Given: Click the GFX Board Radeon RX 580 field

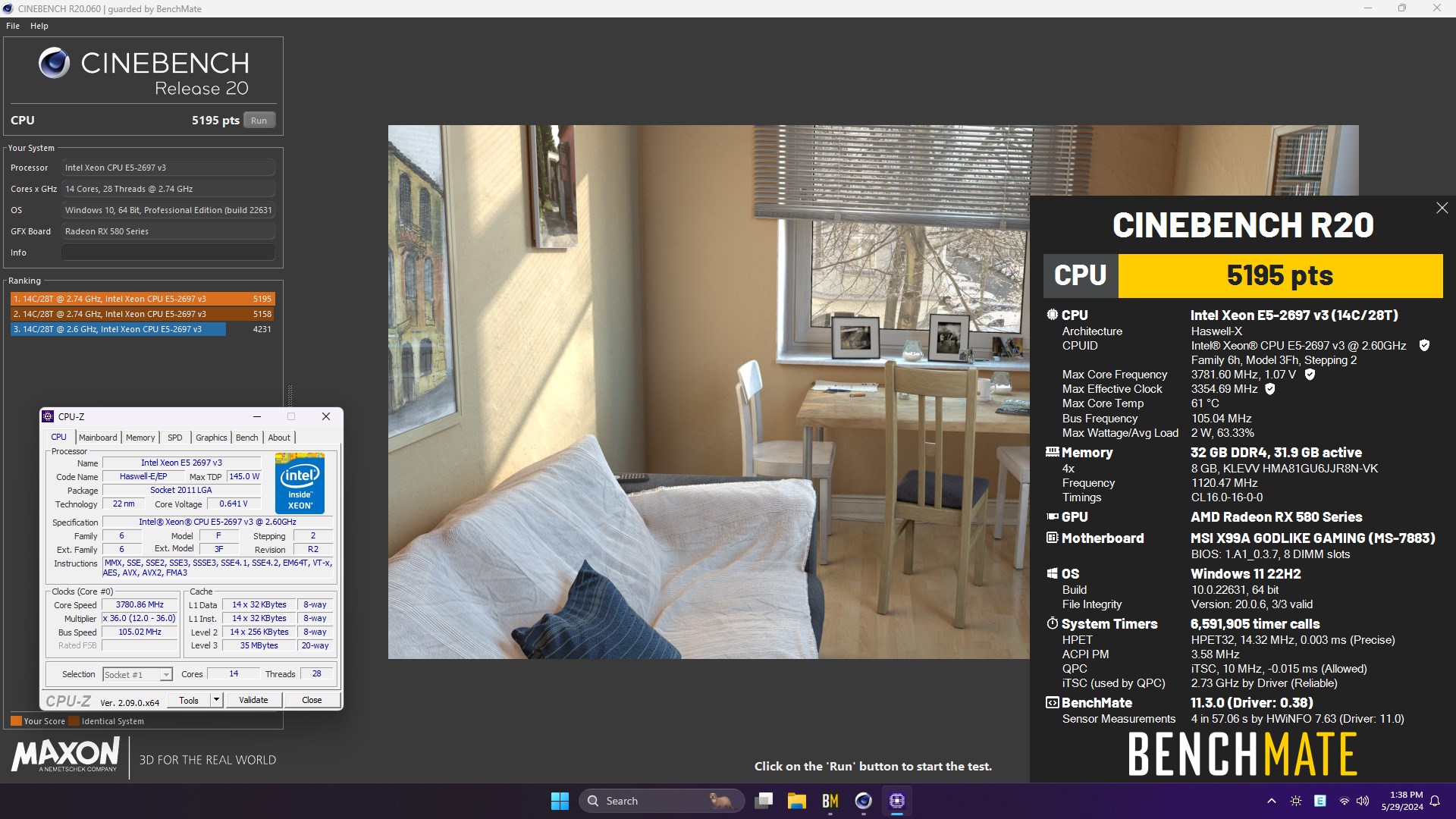Looking at the screenshot, I should coord(168,231).
